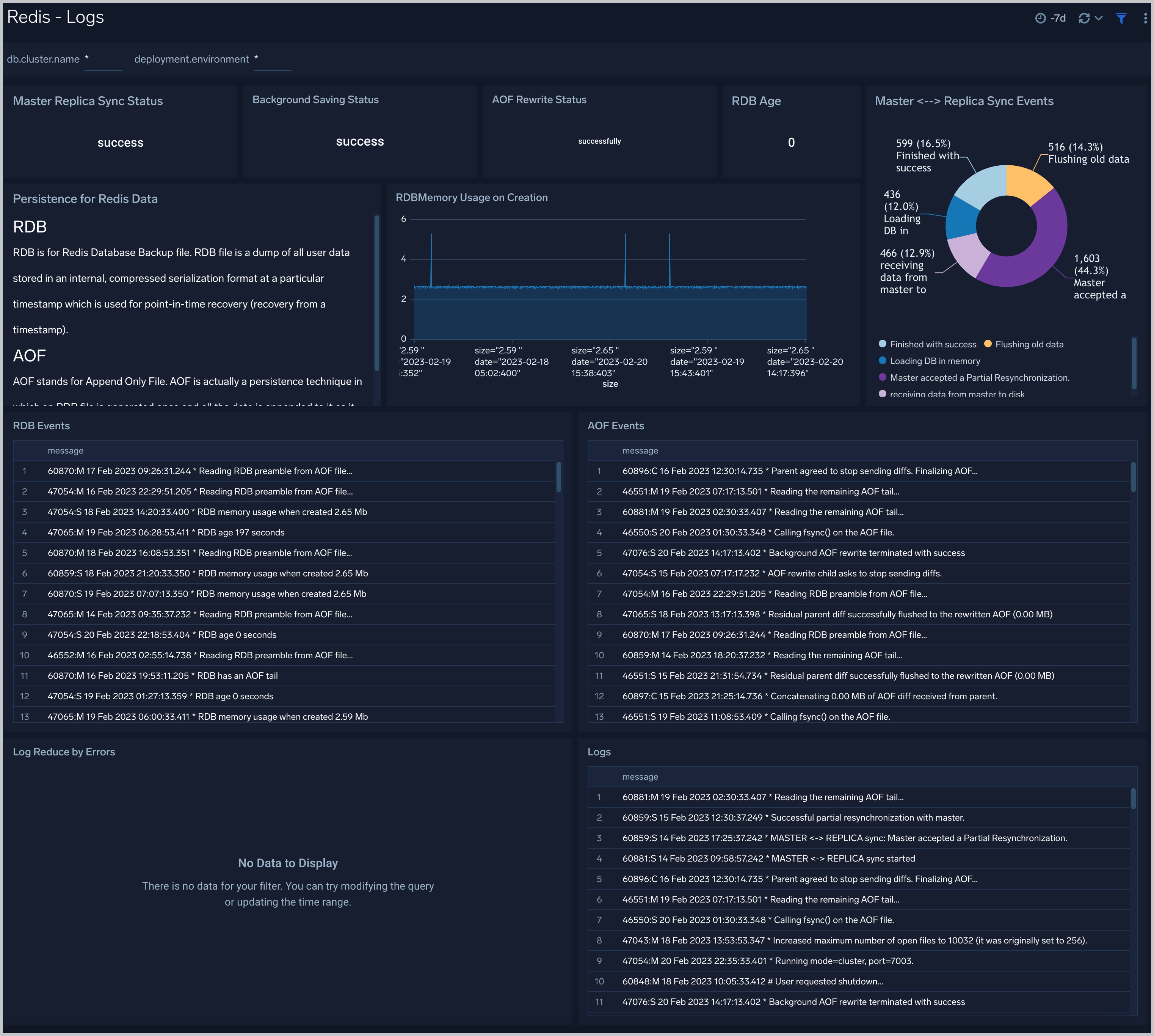Open the three-dot dashboard menu
Viewport: 1154px width, 1036px height.
click(x=1145, y=18)
